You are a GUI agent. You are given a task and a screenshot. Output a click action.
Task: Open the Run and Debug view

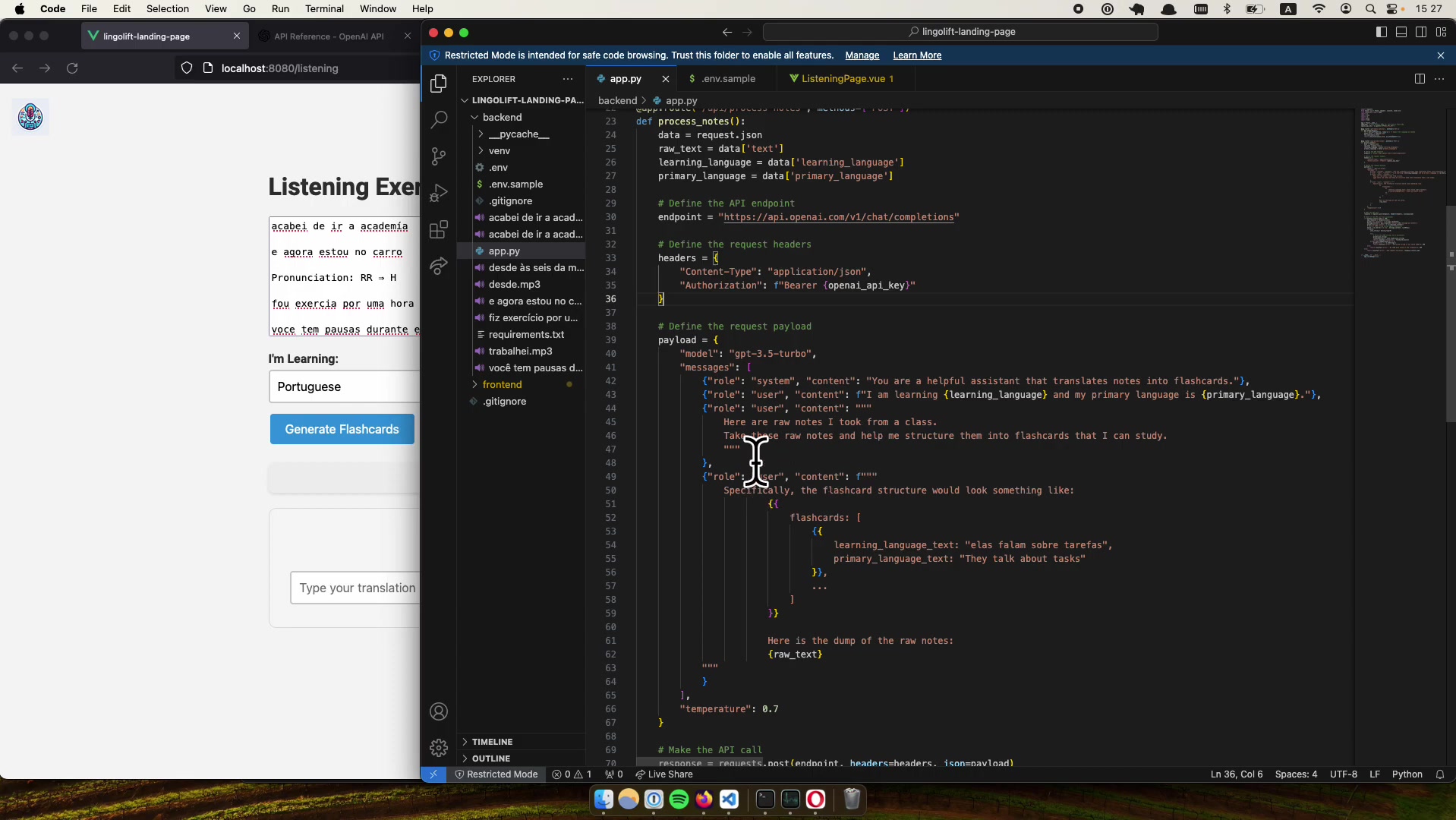pos(439,193)
